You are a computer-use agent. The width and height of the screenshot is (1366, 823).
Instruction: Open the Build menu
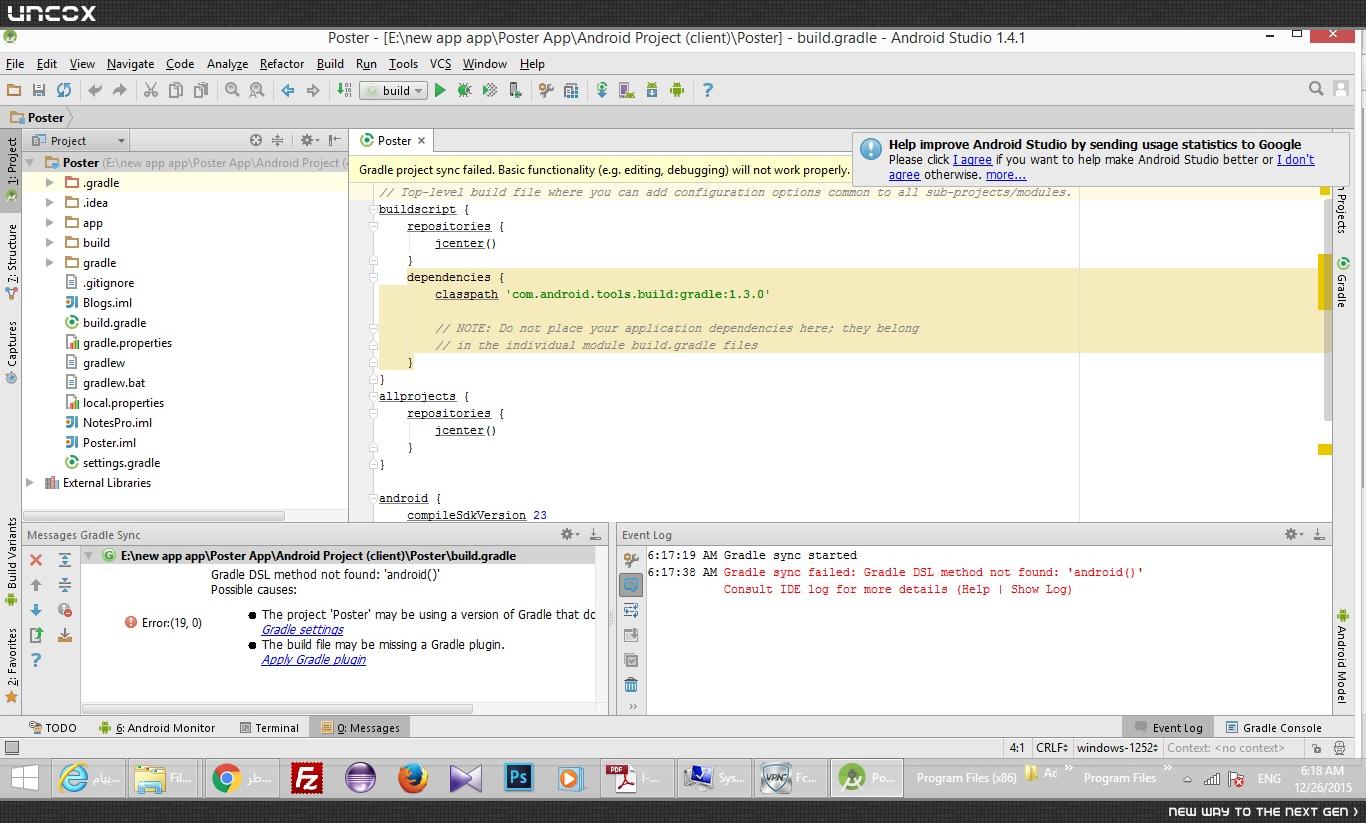(330, 64)
